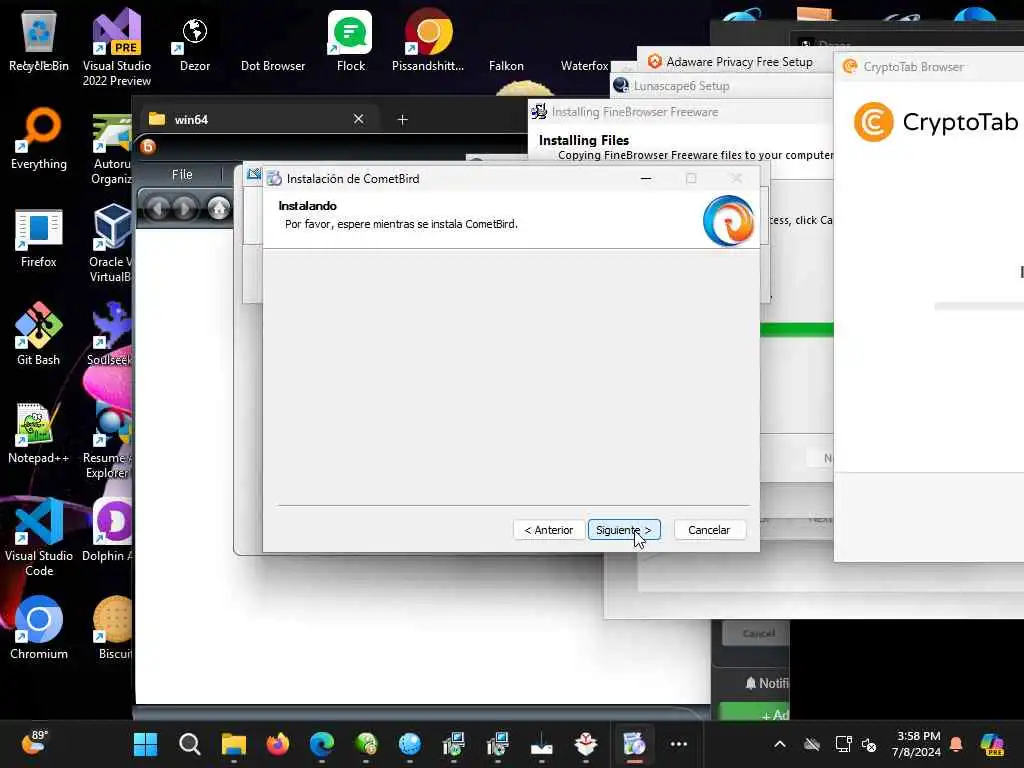Click the green FineBrowser progress bar
Image resolution: width=1024 pixels, height=768 pixels.
[x=797, y=330]
